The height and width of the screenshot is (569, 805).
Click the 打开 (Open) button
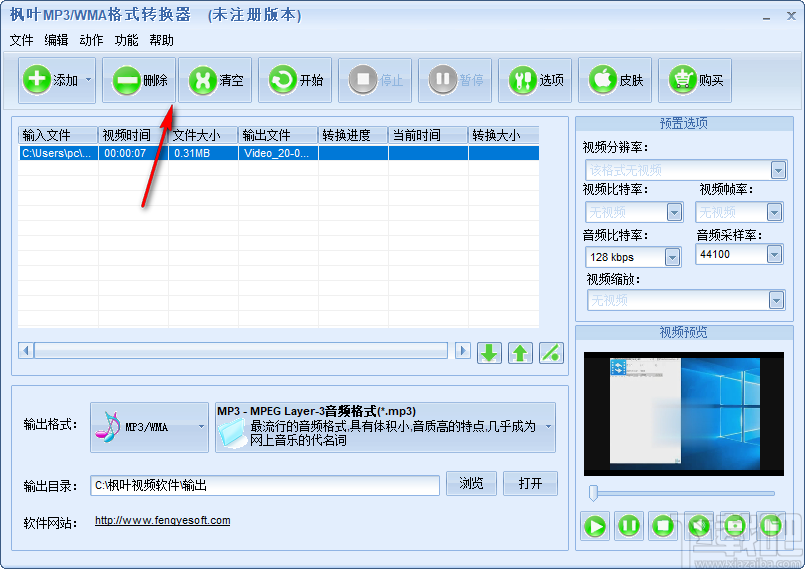point(530,483)
